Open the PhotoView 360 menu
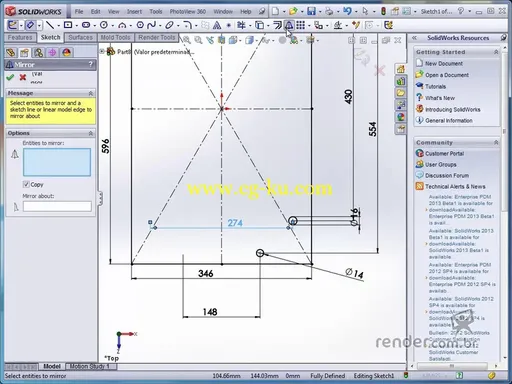512x384 pixels. coord(188,11)
